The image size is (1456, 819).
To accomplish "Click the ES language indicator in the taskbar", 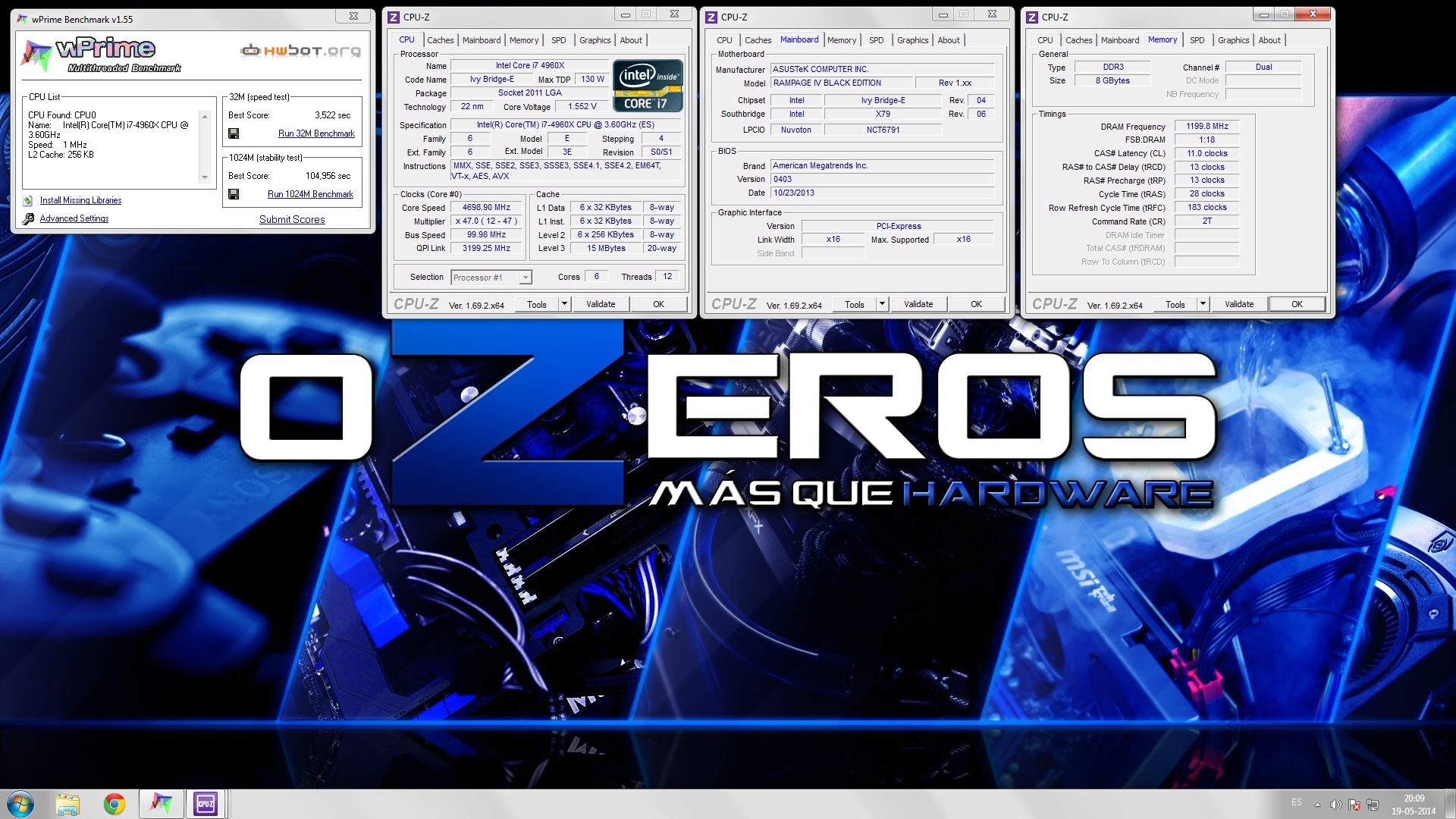I will [x=1297, y=802].
